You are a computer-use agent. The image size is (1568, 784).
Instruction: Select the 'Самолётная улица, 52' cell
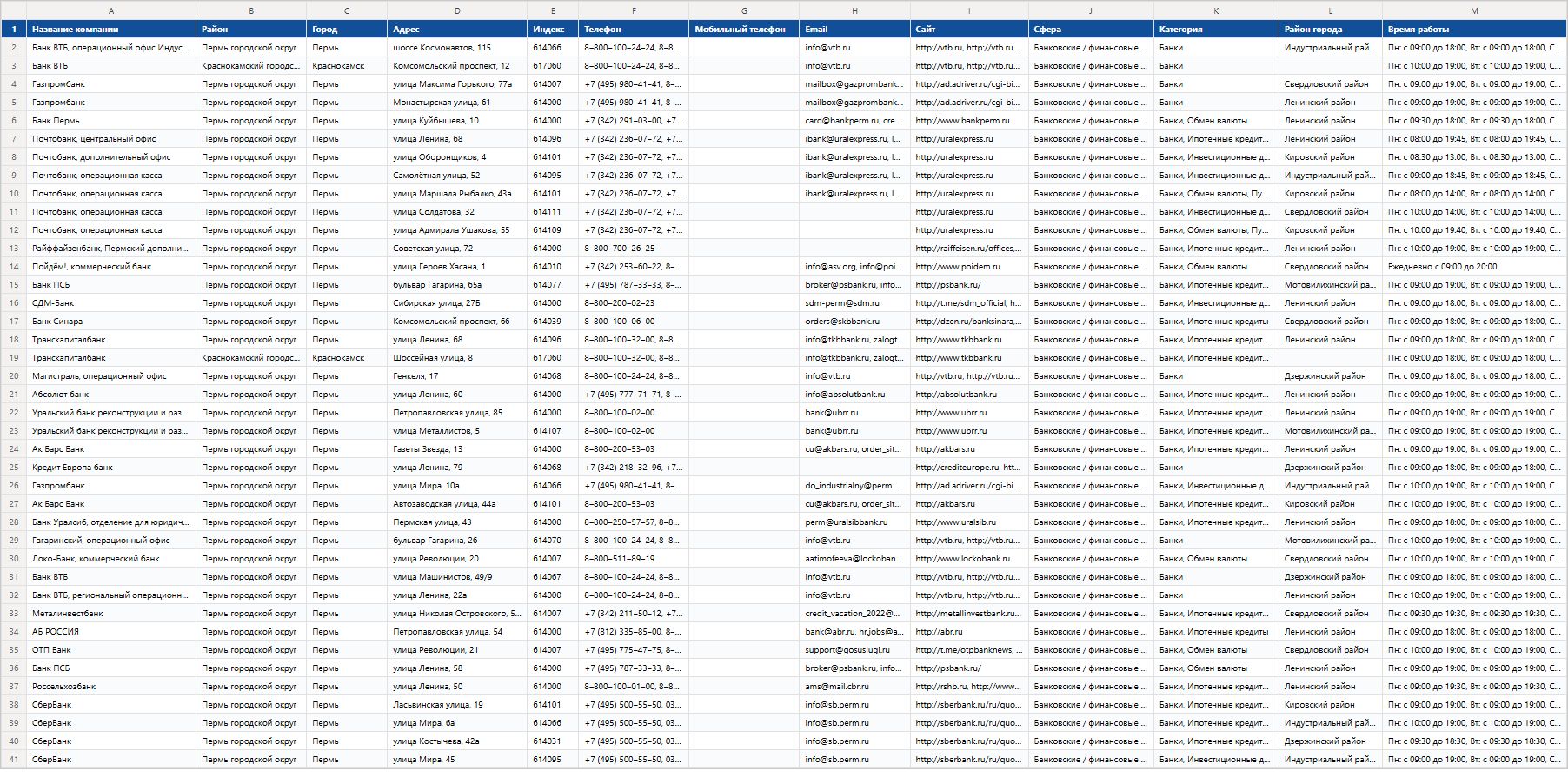(x=457, y=176)
